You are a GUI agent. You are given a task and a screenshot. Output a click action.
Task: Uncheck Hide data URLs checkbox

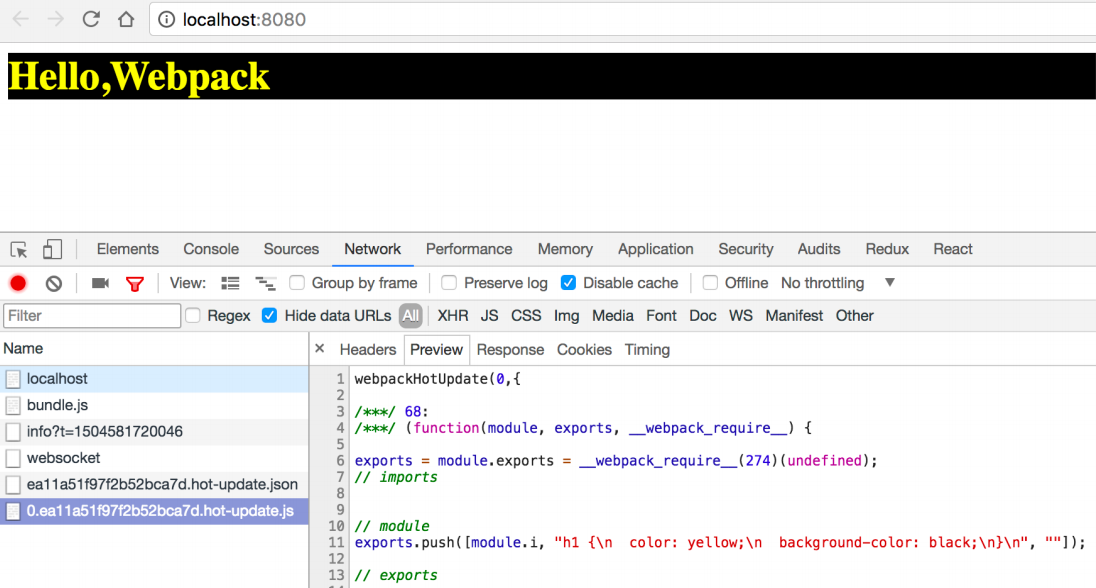[269, 315]
